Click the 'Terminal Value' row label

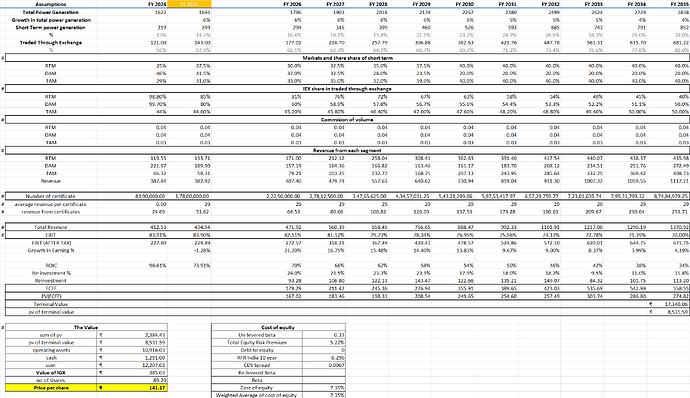click(51, 304)
